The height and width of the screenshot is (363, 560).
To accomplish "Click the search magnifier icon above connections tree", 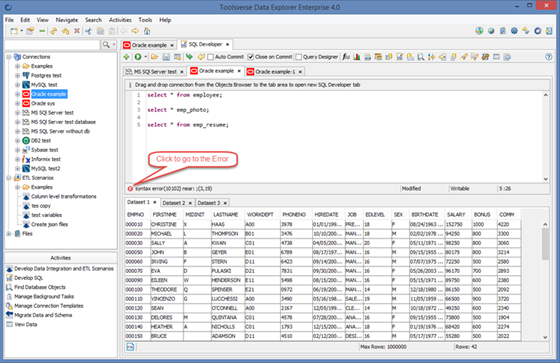I will 106,45.
